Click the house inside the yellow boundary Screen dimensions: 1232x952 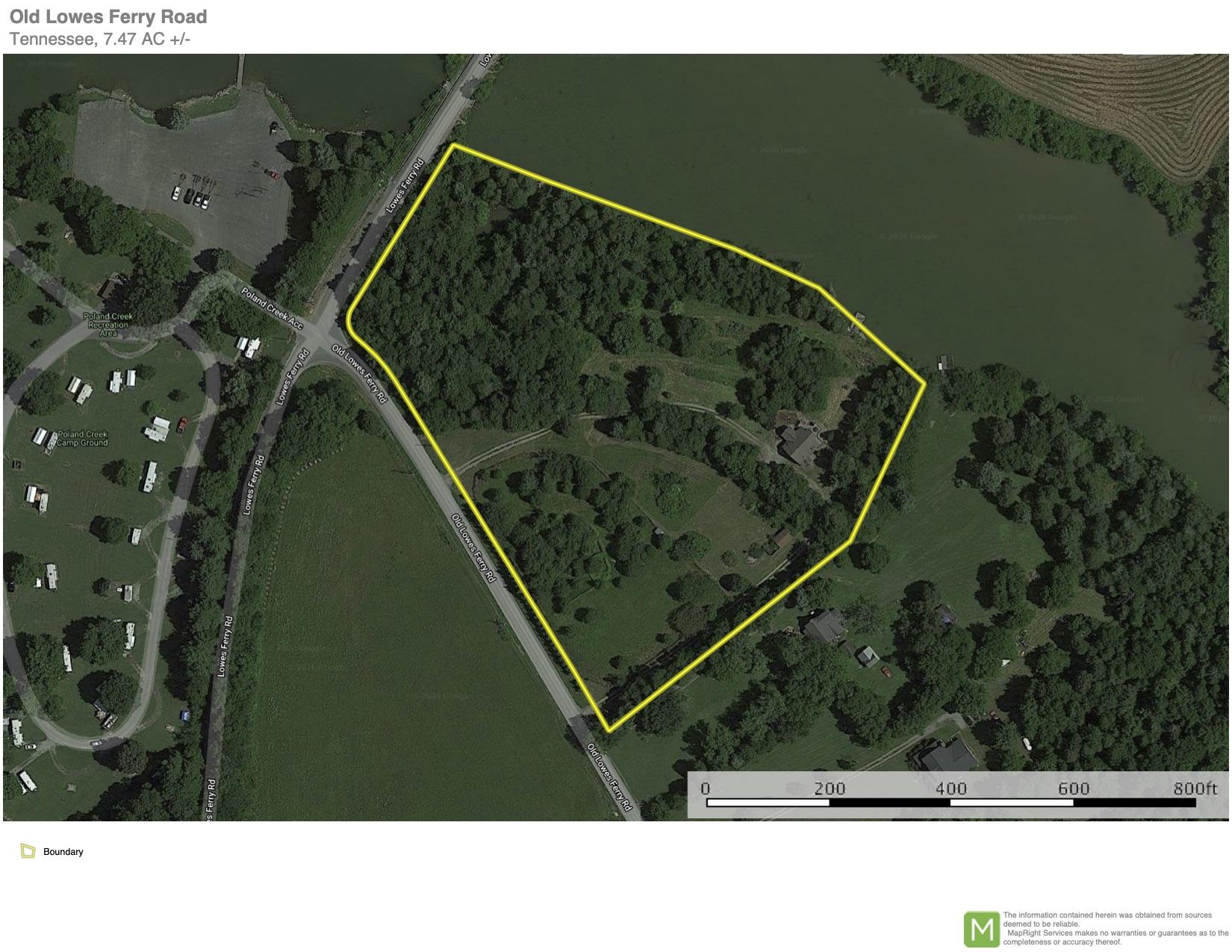click(x=800, y=444)
